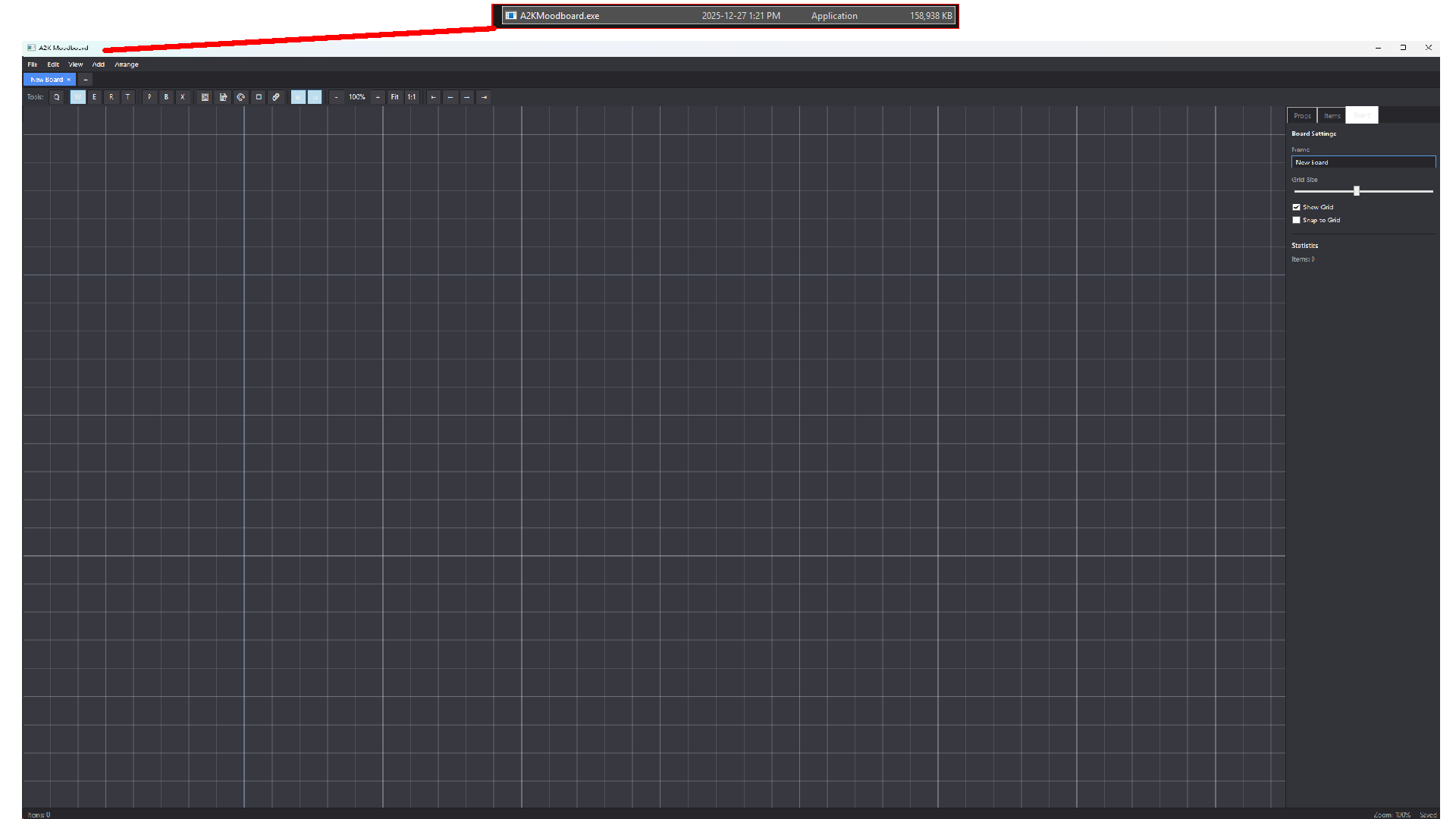Open the Add menu
The image size is (1456, 819).
tap(99, 64)
